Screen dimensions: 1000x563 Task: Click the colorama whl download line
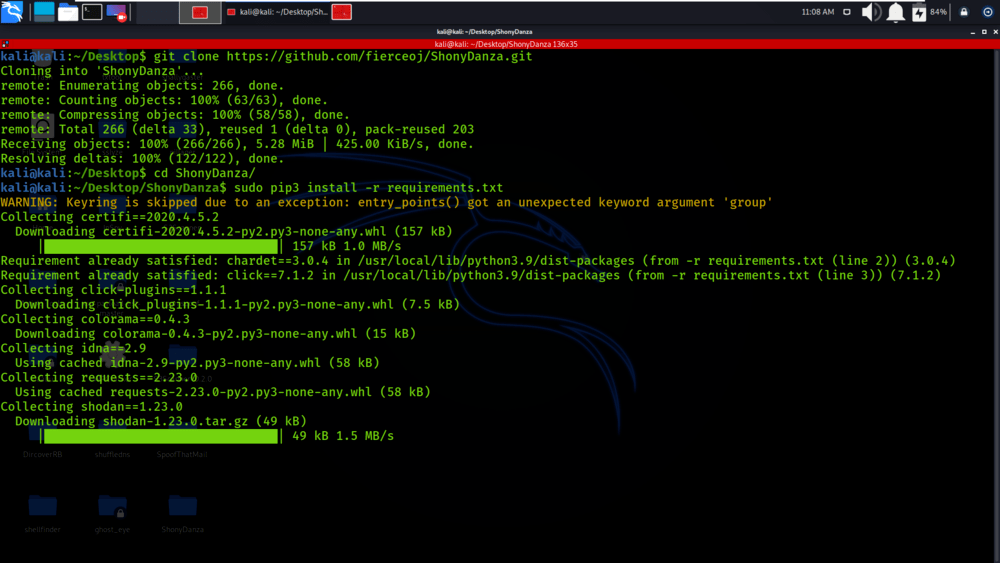tap(216, 334)
